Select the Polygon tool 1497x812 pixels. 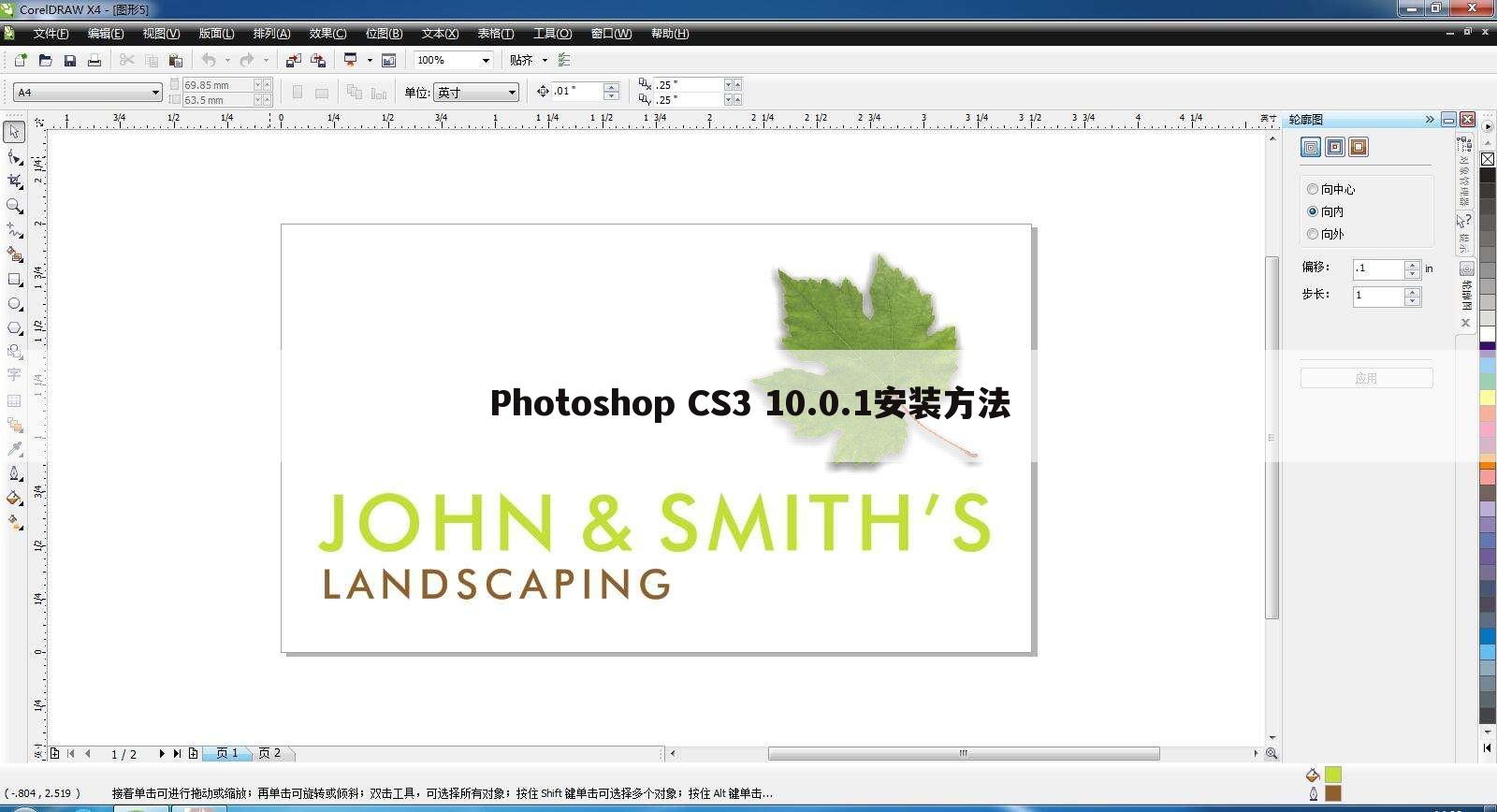pyautogui.click(x=15, y=327)
